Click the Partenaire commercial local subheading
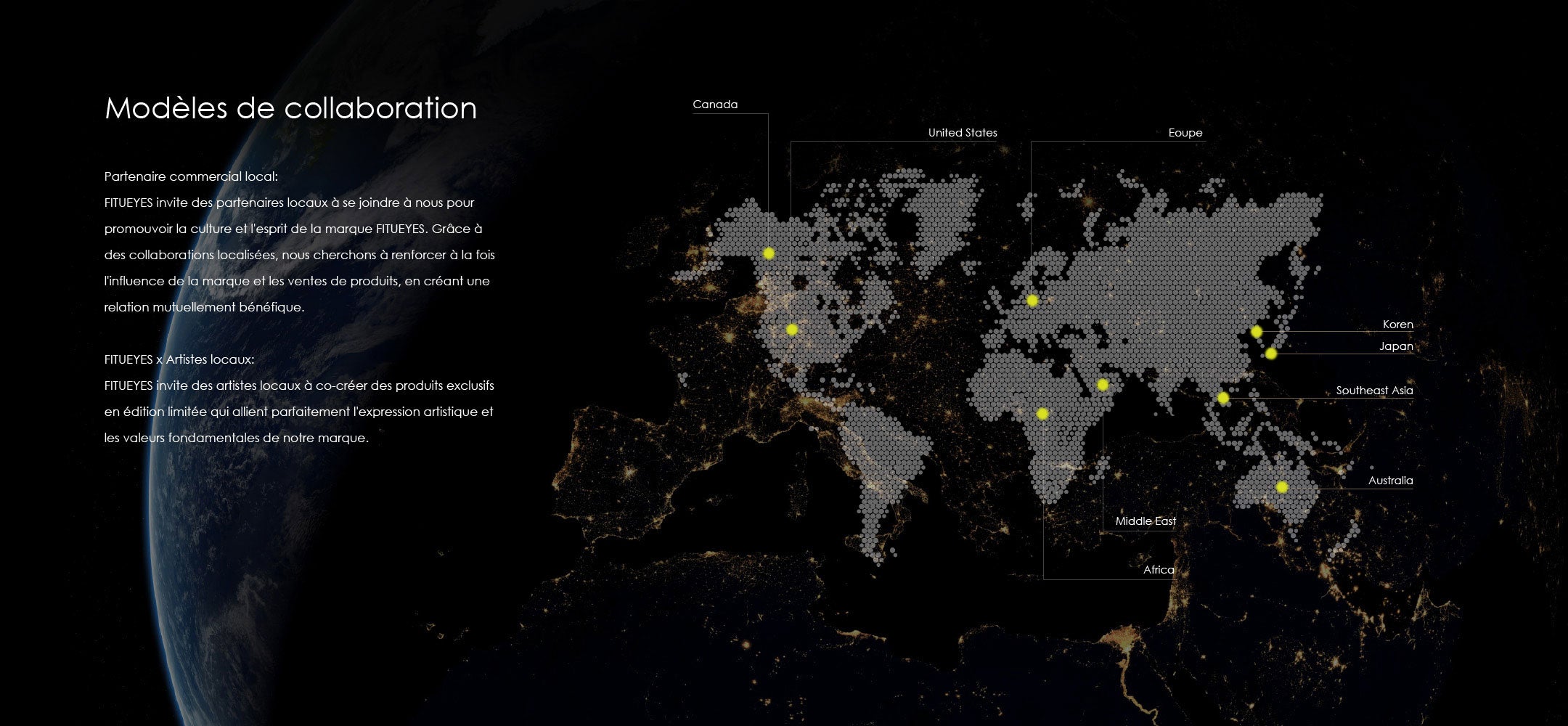The width and height of the screenshot is (1568, 726). 191,176
